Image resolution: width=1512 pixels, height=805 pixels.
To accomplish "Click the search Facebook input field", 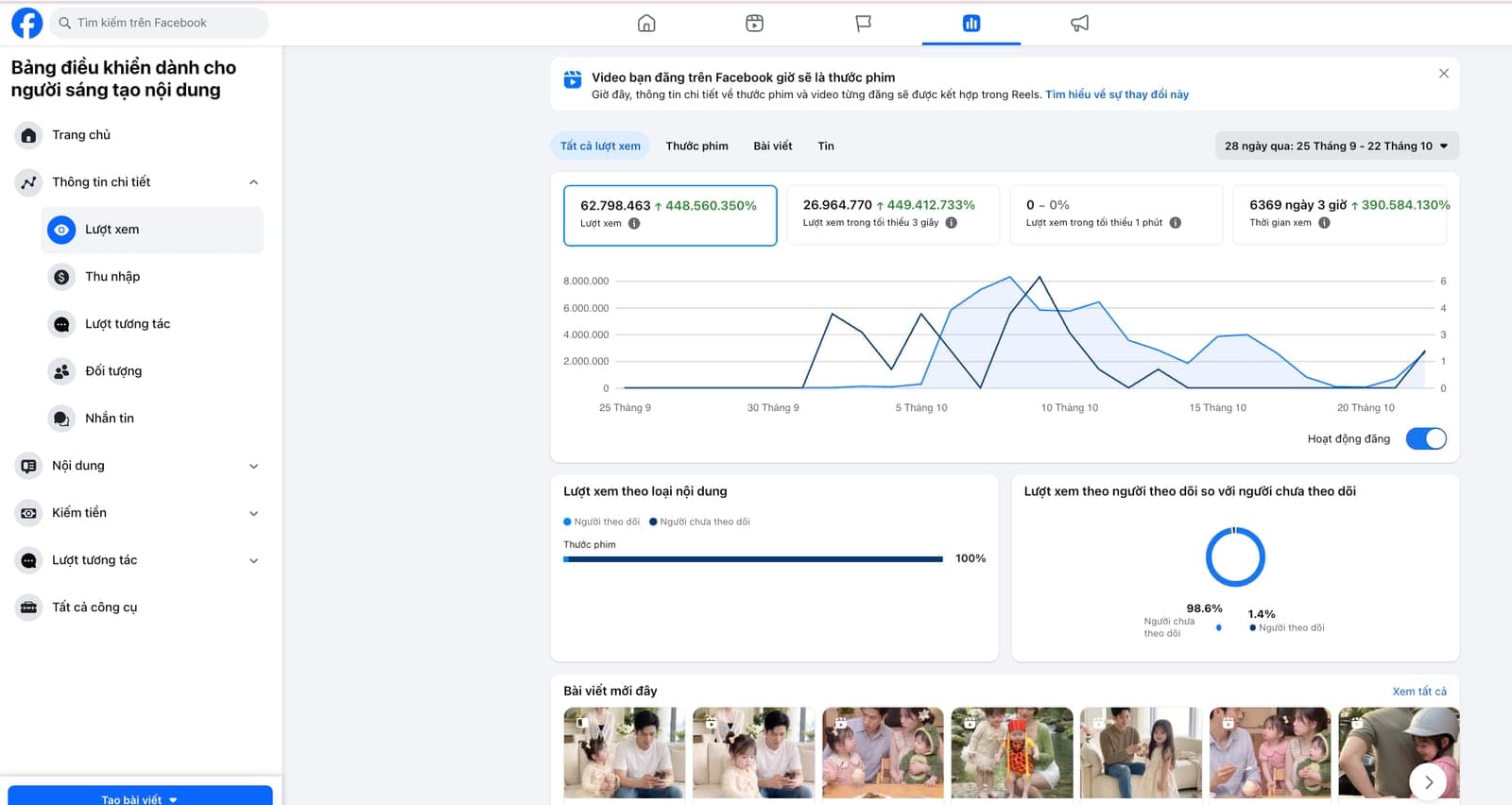I will click(x=159, y=23).
